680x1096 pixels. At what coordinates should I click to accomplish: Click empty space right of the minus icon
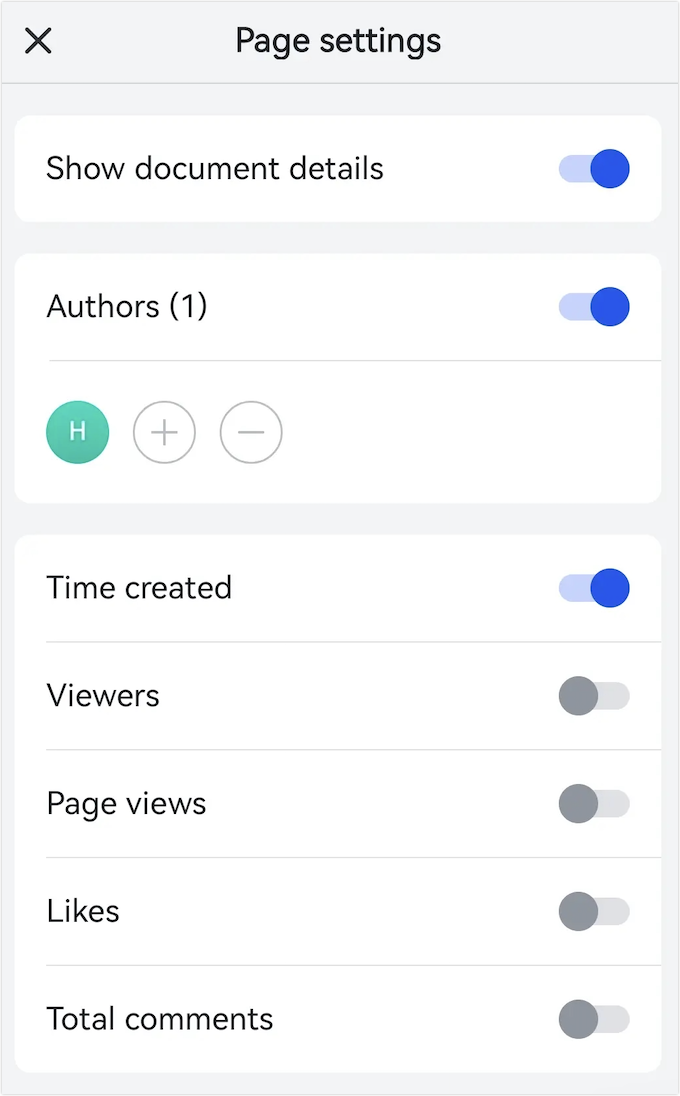pyautogui.click(x=460, y=432)
